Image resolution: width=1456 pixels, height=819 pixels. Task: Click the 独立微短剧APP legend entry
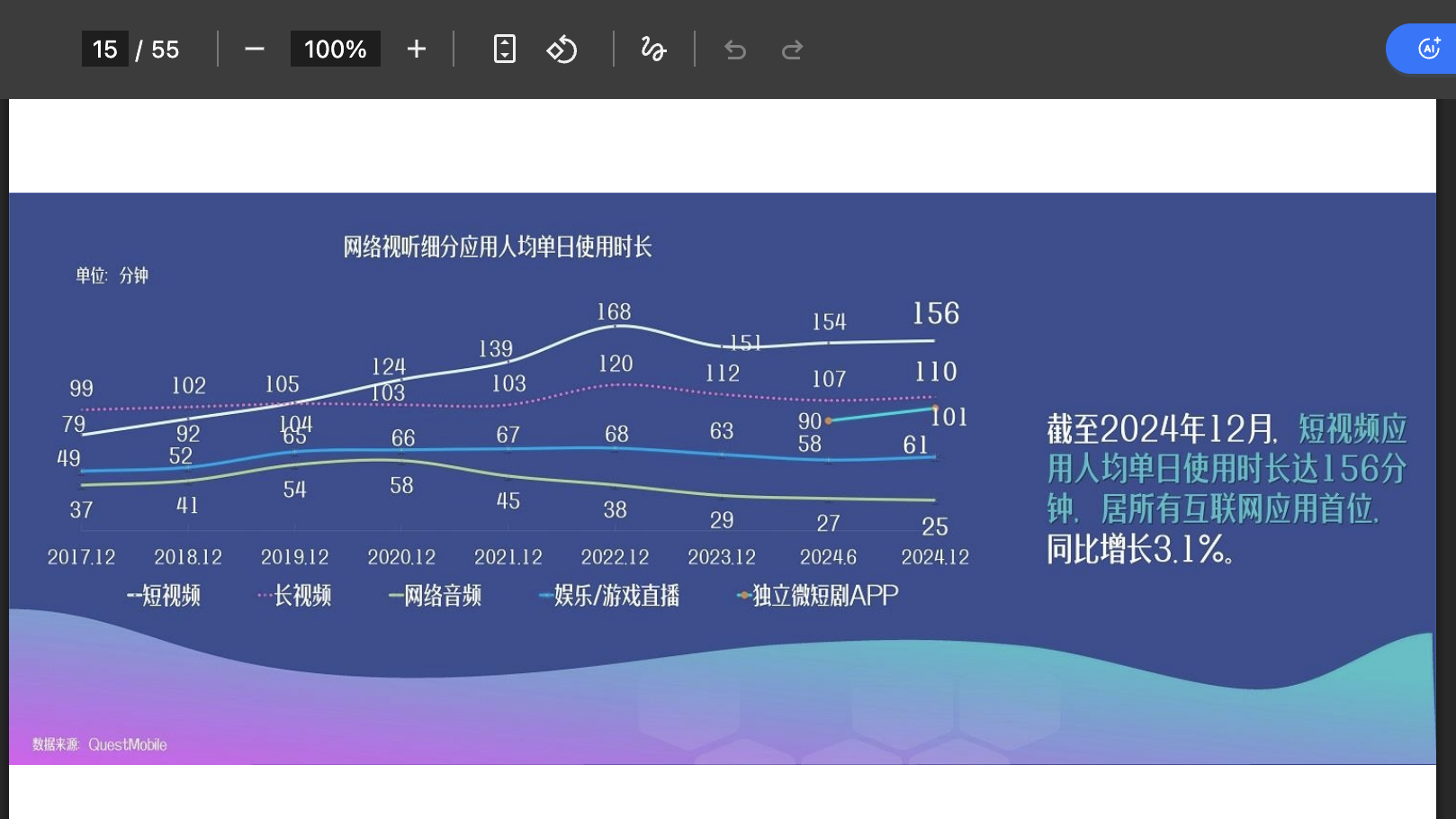click(x=817, y=596)
